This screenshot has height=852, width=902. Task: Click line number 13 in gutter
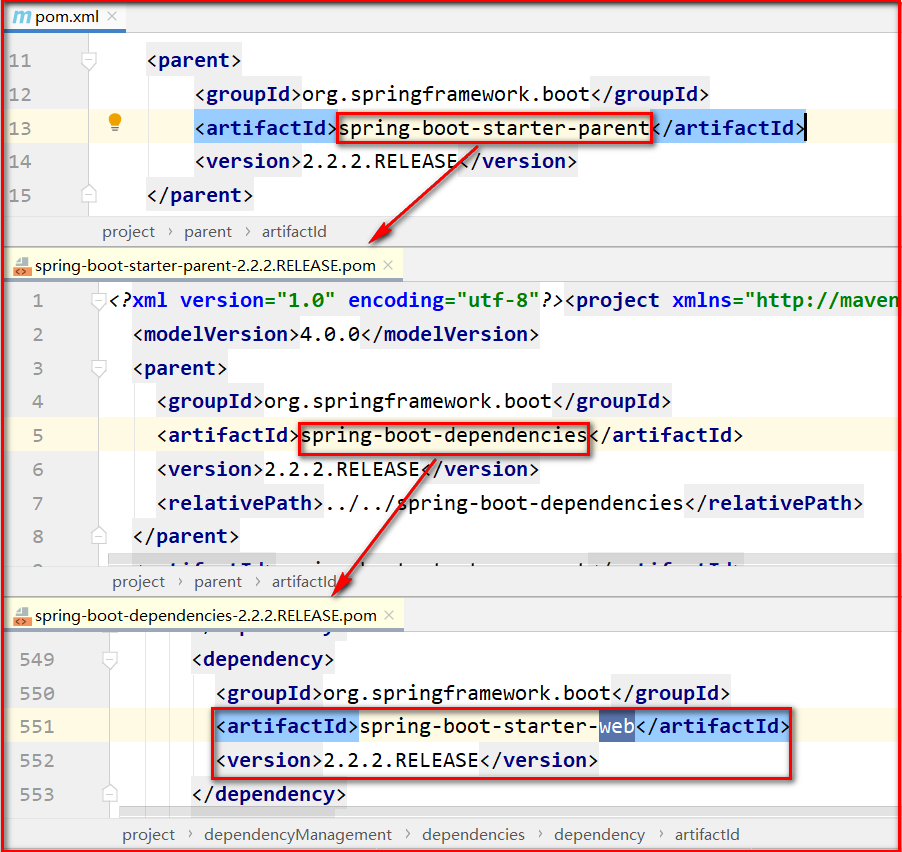tap(20, 128)
